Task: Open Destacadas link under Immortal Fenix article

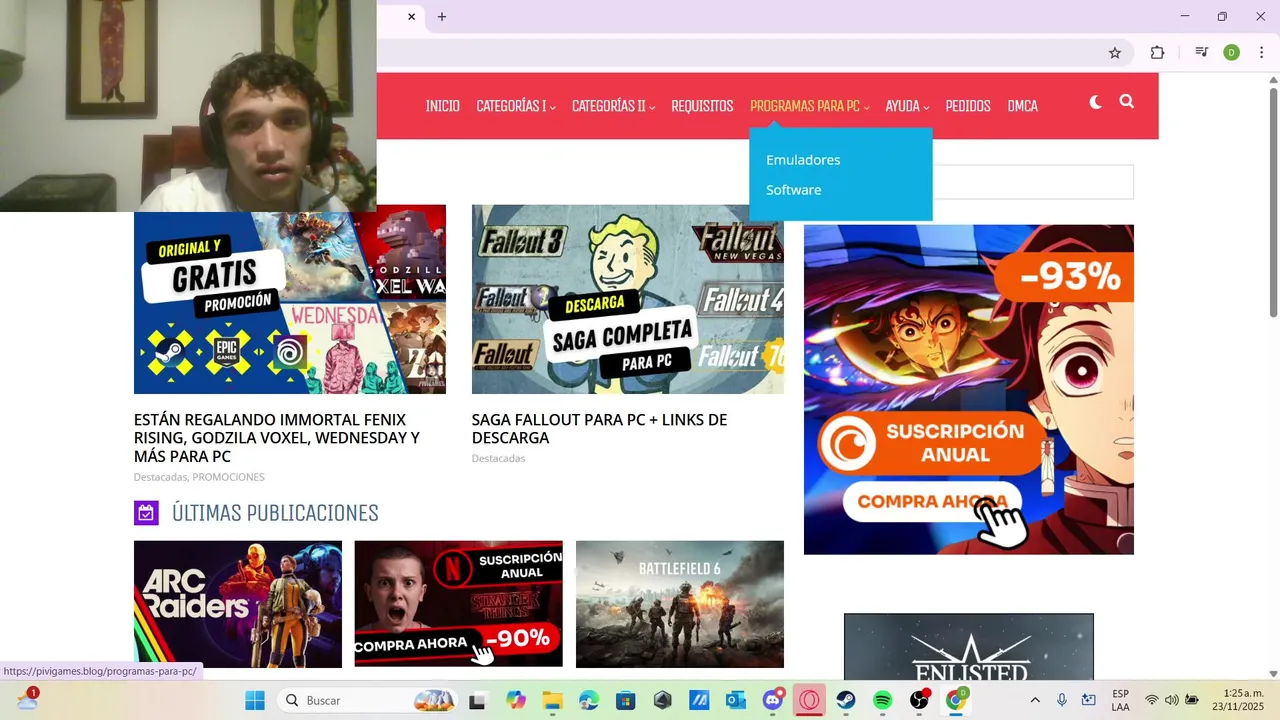Action: [x=160, y=477]
